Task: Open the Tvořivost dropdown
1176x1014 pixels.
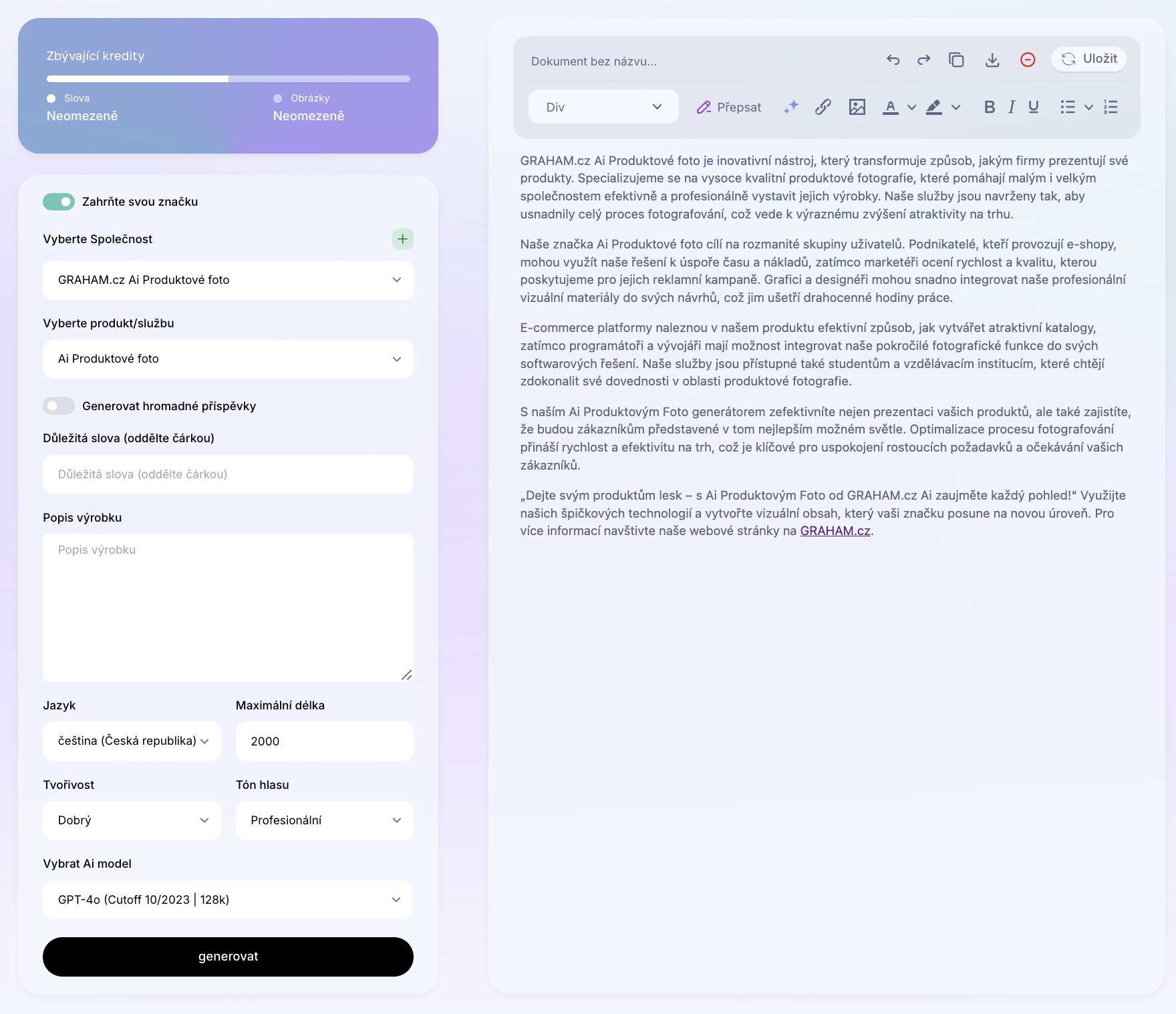Action: (132, 820)
